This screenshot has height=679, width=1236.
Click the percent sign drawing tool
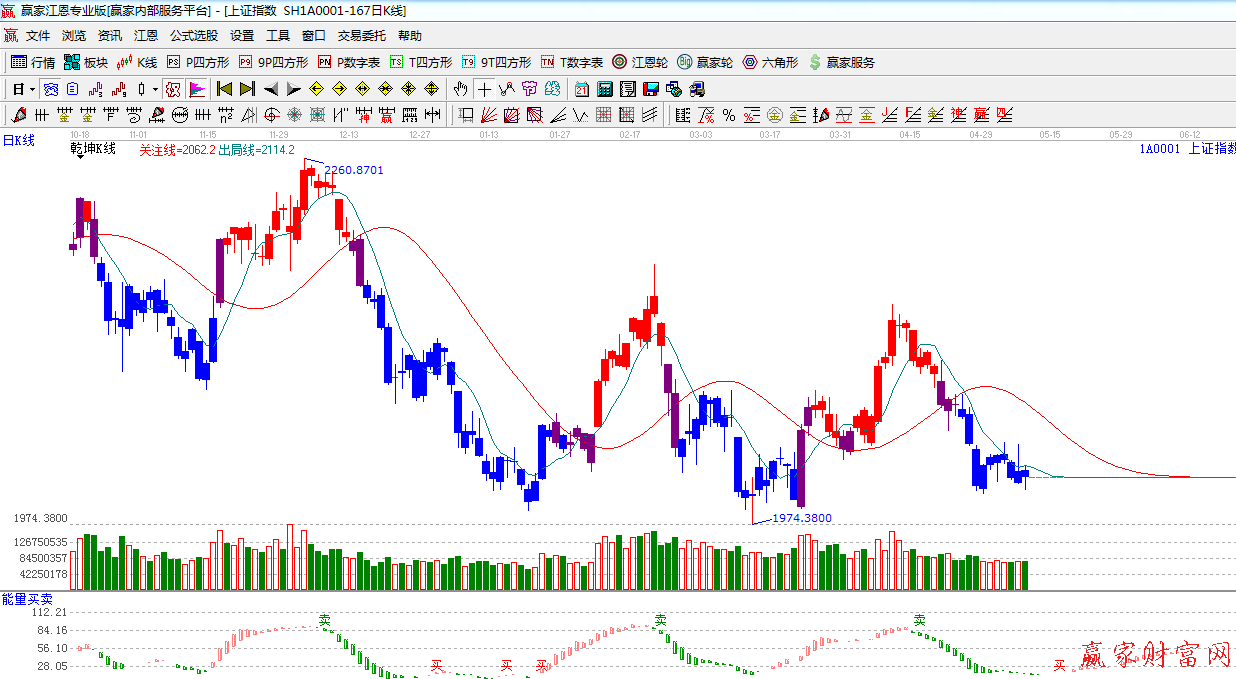click(x=729, y=115)
